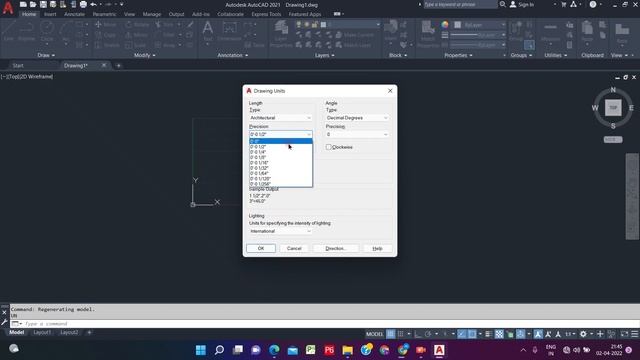Choose 0'-0 1/32" precision option
The width and height of the screenshot is (640, 360).
click(x=281, y=168)
